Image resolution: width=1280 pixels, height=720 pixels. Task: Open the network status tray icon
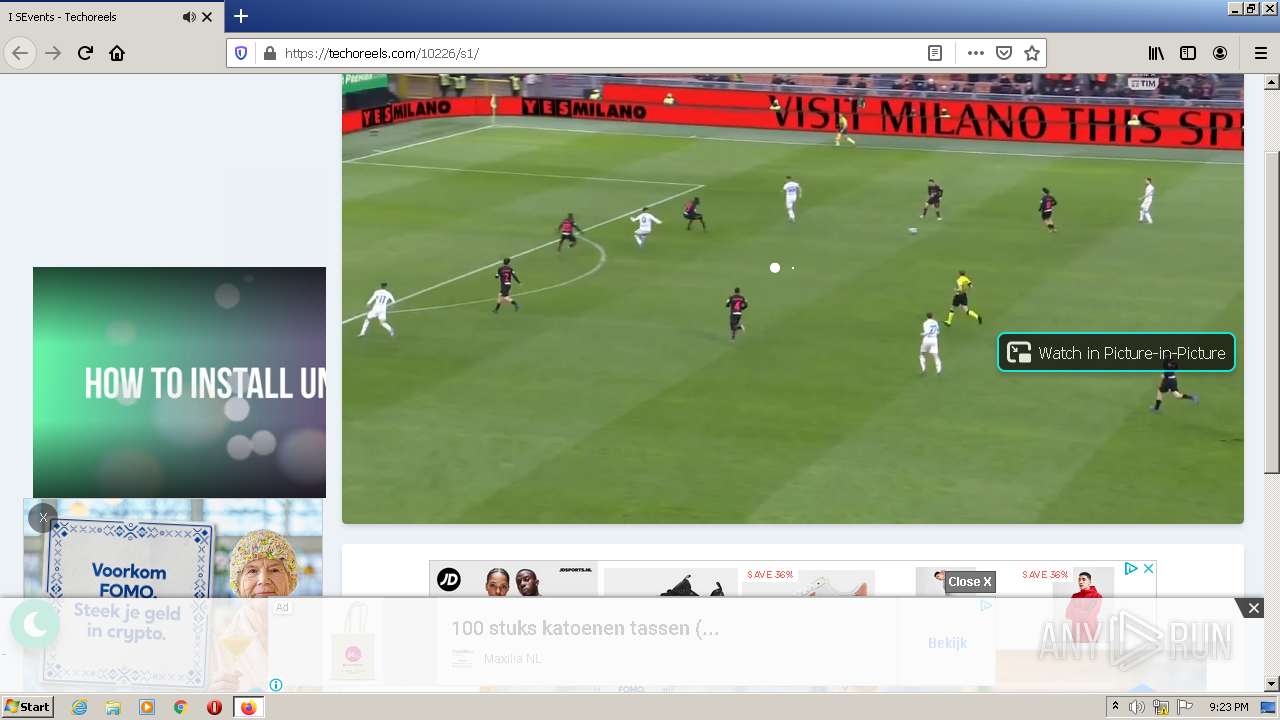click(1161, 707)
